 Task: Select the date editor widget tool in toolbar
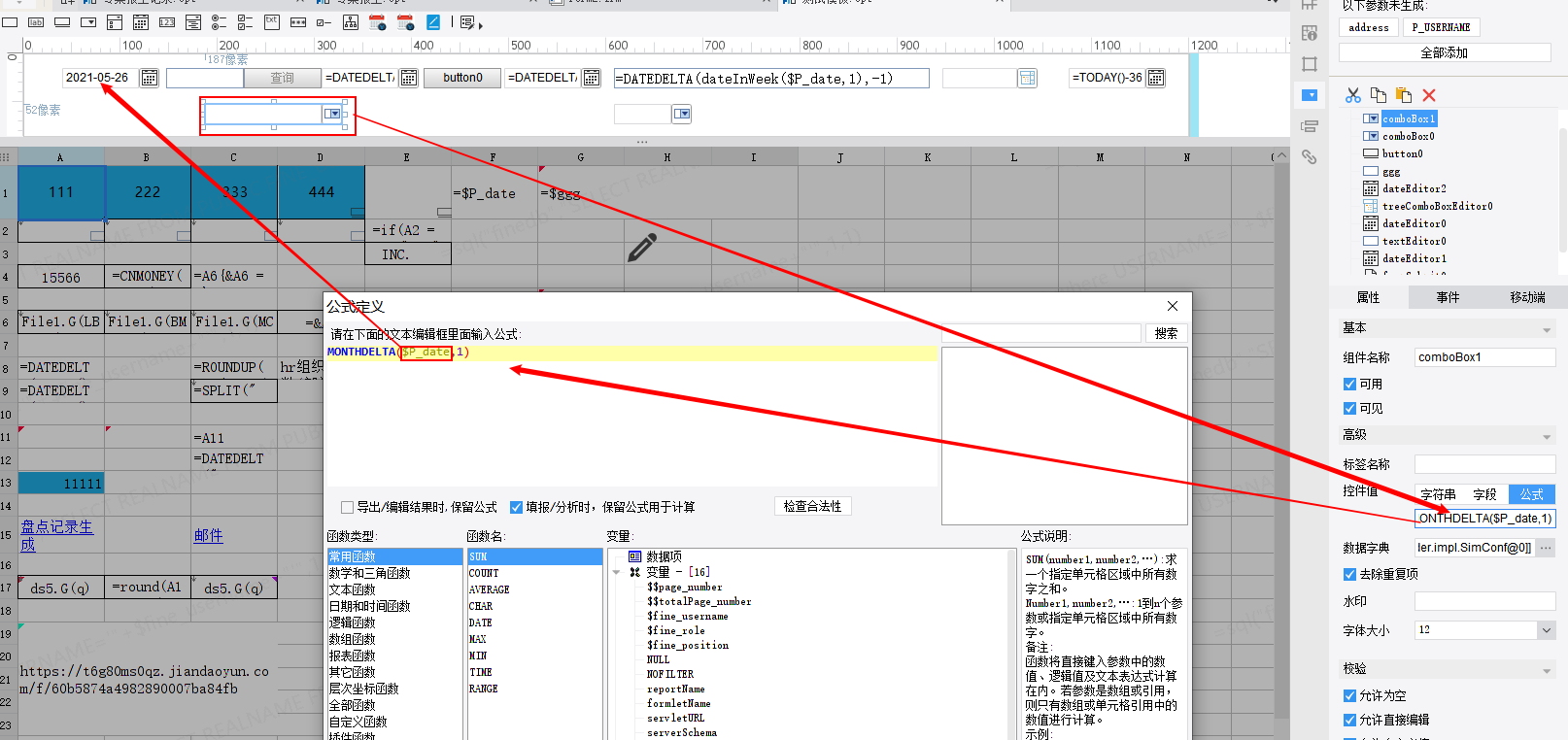(x=141, y=22)
